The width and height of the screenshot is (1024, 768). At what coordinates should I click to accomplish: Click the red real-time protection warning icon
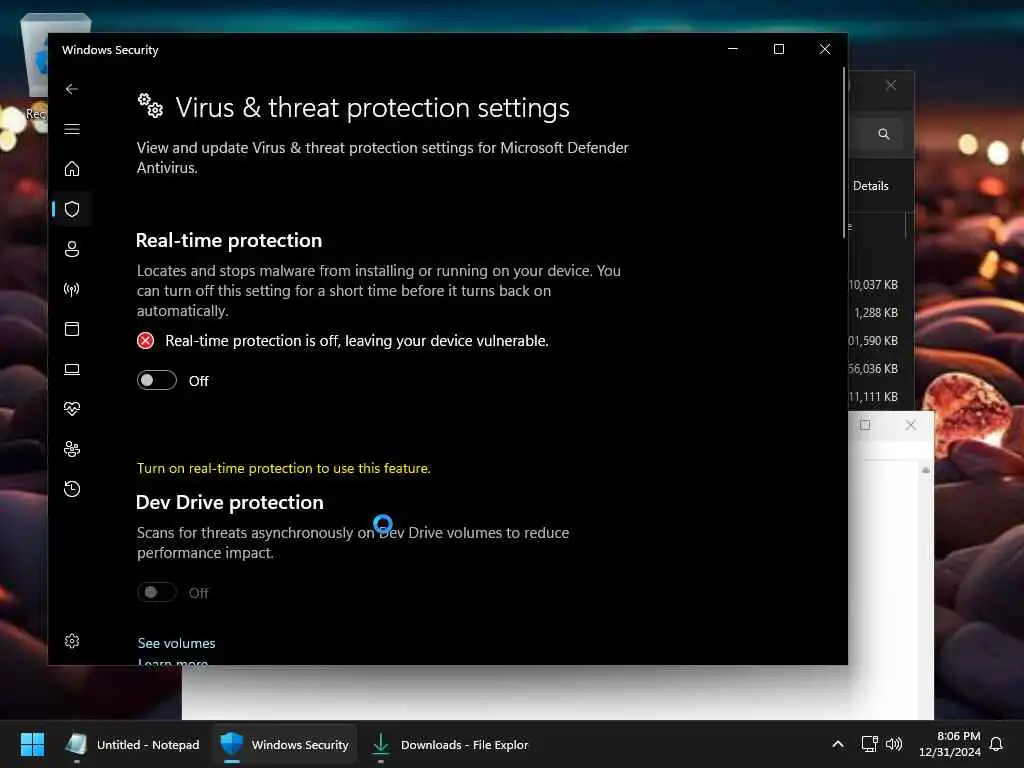point(146,341)
